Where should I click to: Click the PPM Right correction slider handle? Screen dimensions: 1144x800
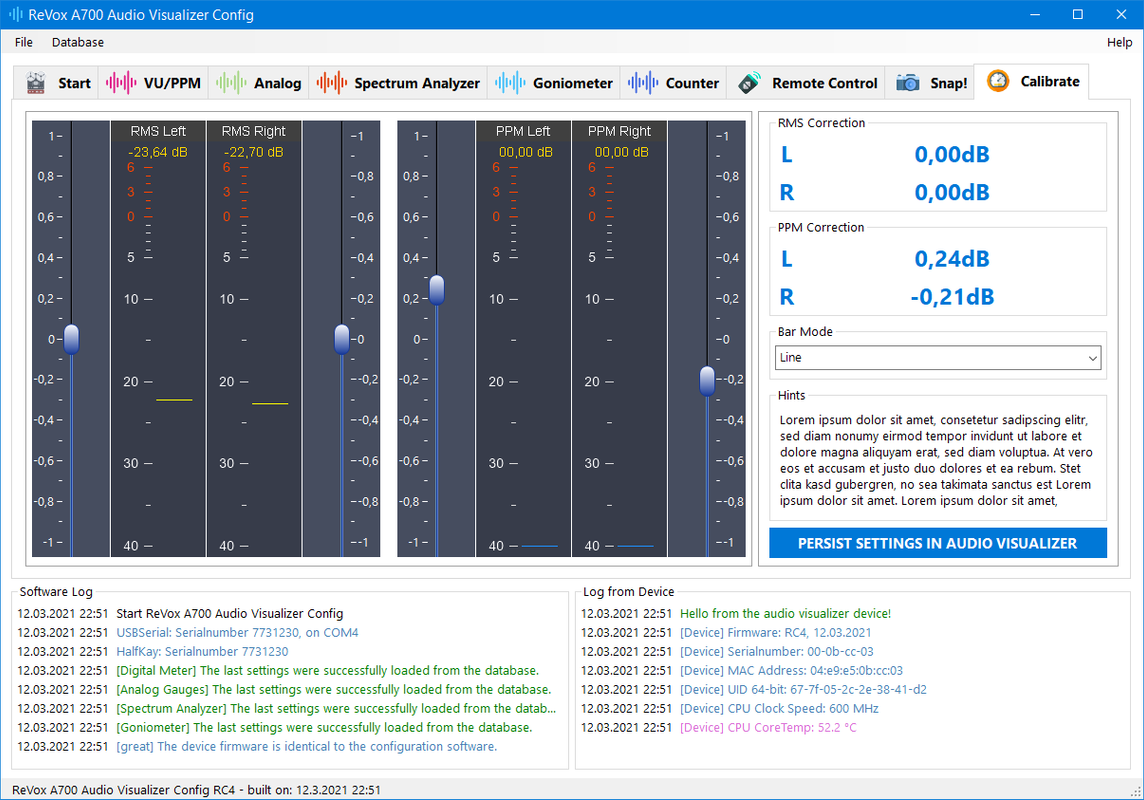pos(707,381)
